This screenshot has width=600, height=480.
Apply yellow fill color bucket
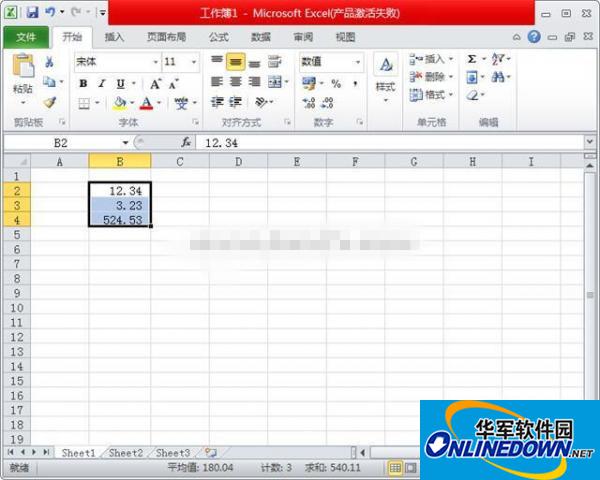pyautogui.click(x=120, y=103)
